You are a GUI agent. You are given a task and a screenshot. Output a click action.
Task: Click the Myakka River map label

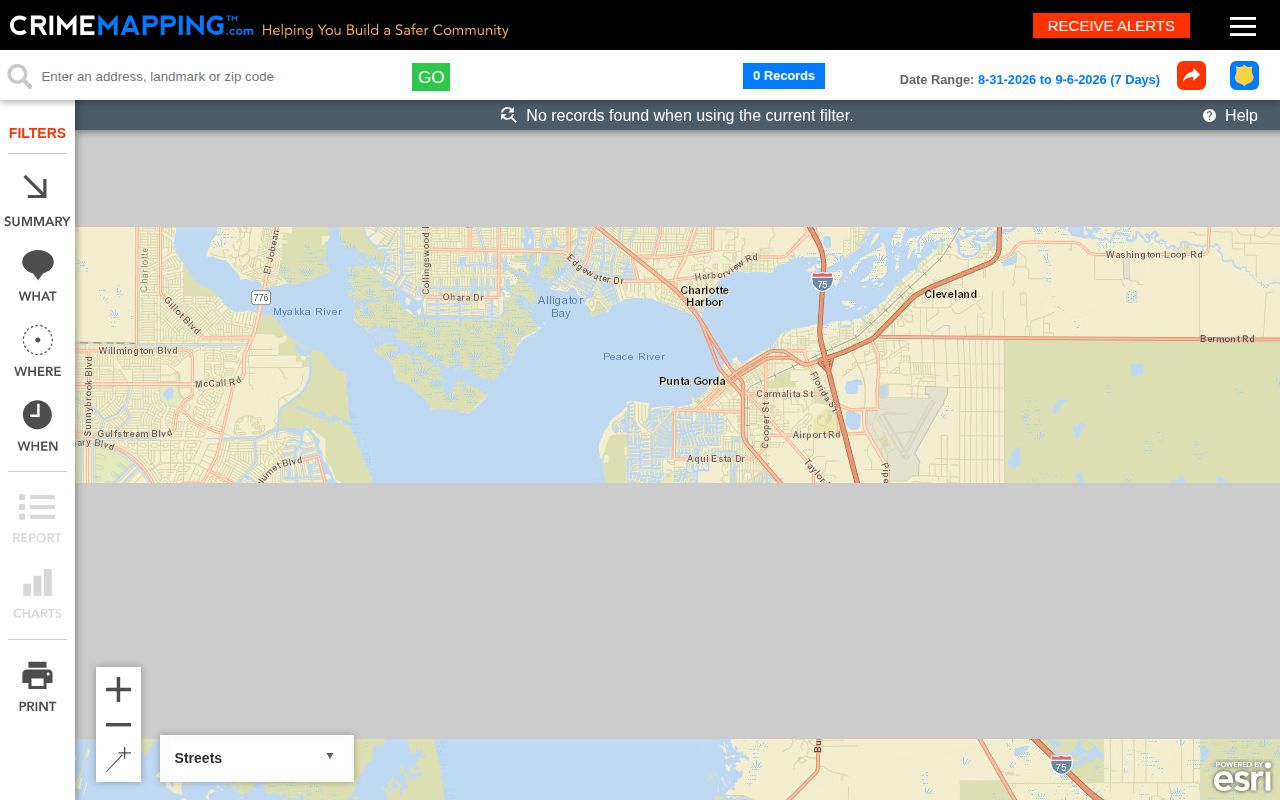(308, 312)
